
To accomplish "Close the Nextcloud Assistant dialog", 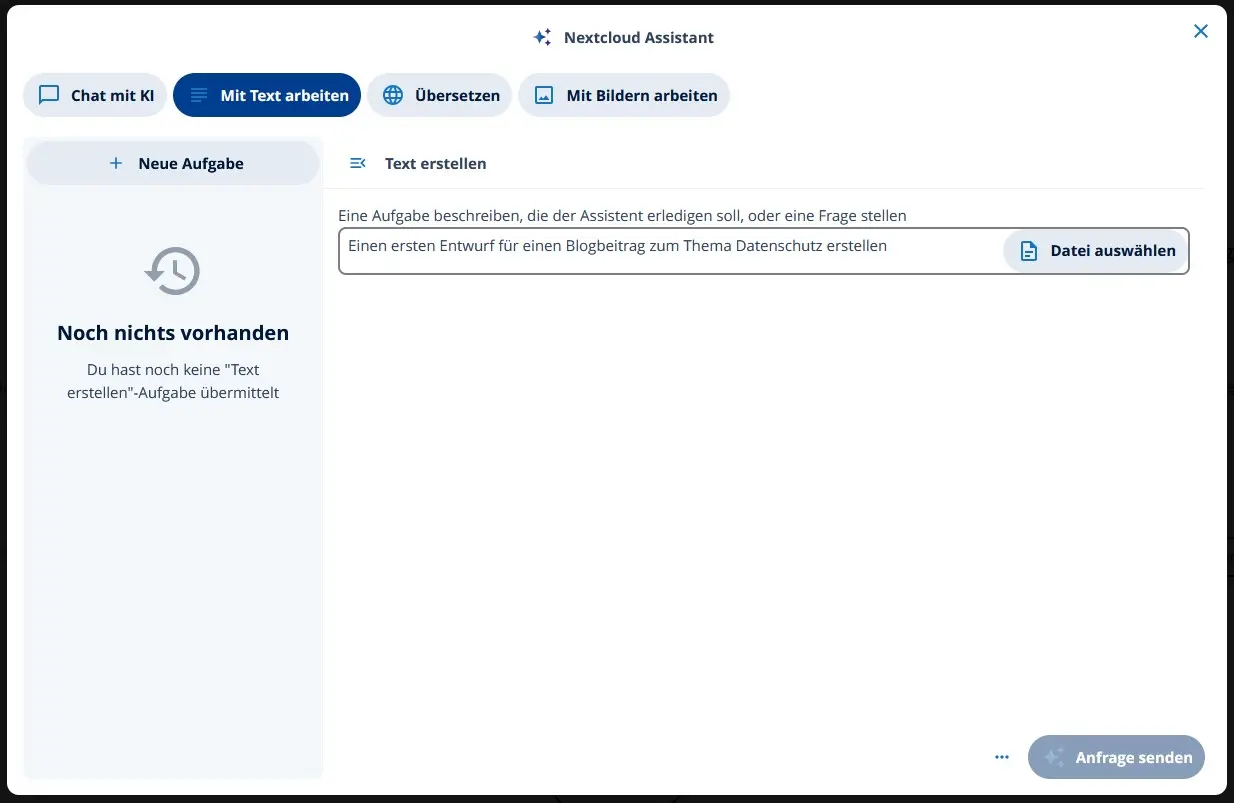I will 1200,31.
